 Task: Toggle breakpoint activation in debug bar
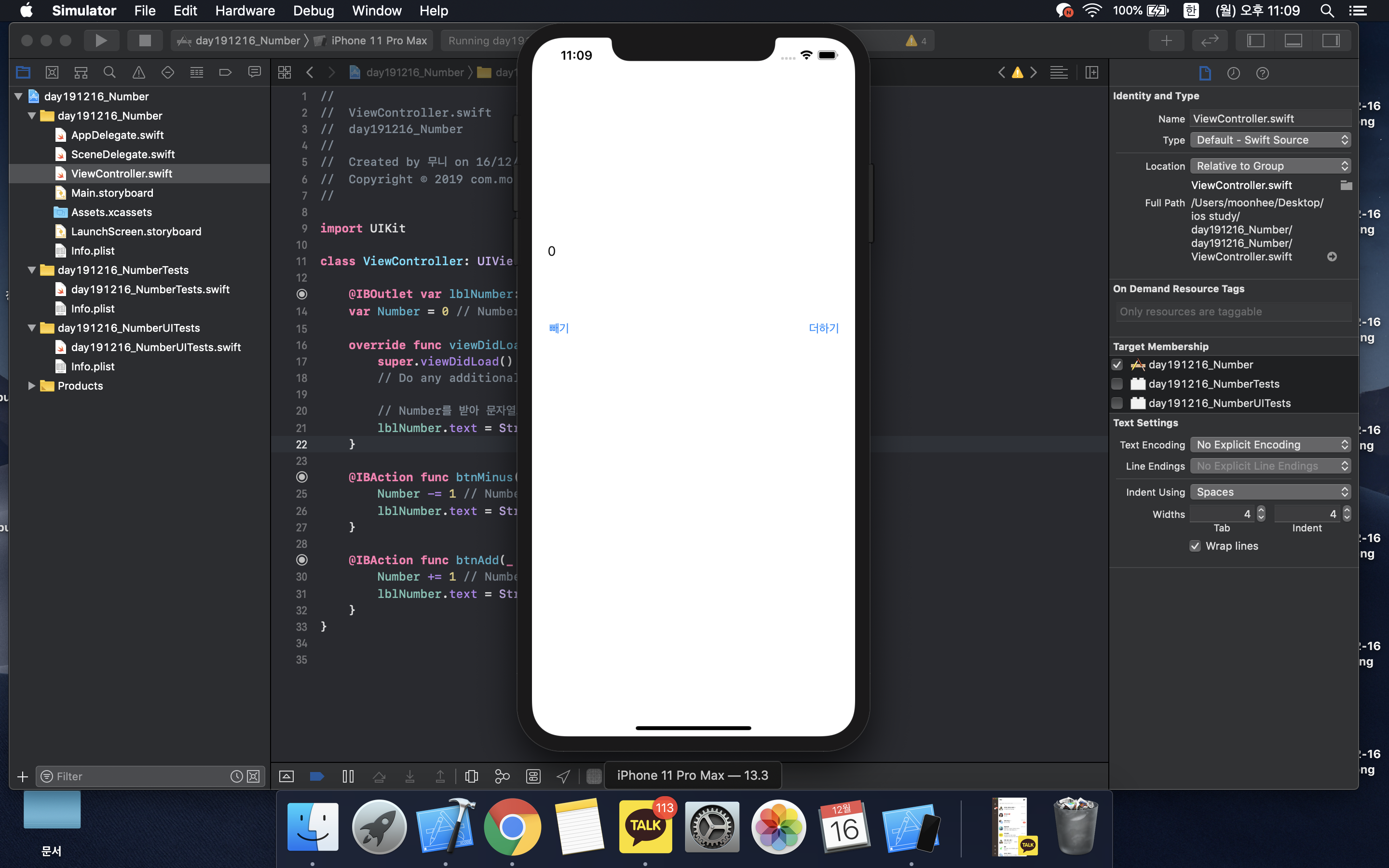coord(316,776)
